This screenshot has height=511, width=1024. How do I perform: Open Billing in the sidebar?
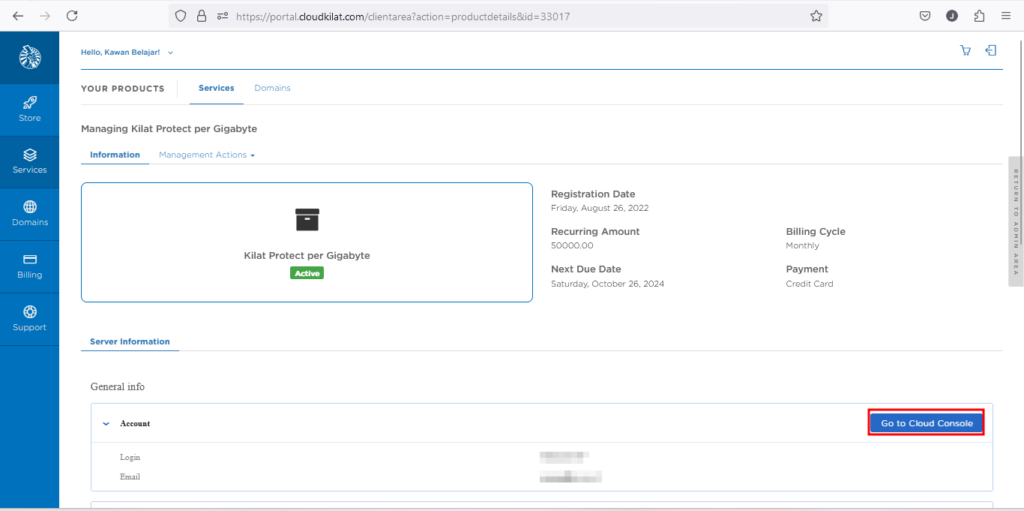(x=29, y=267)
